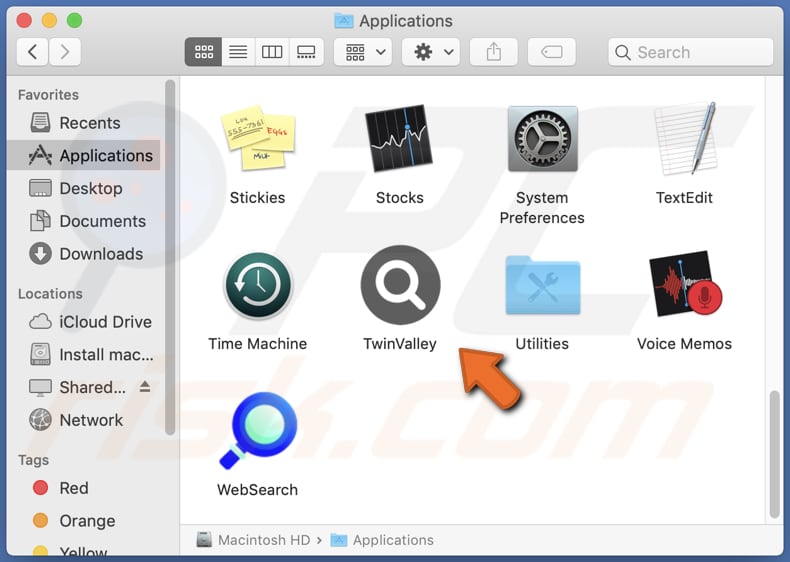The width and height of the screenshot is (790, 562).
Task: Open the Stickies application icon
Action: coord(257,137)
